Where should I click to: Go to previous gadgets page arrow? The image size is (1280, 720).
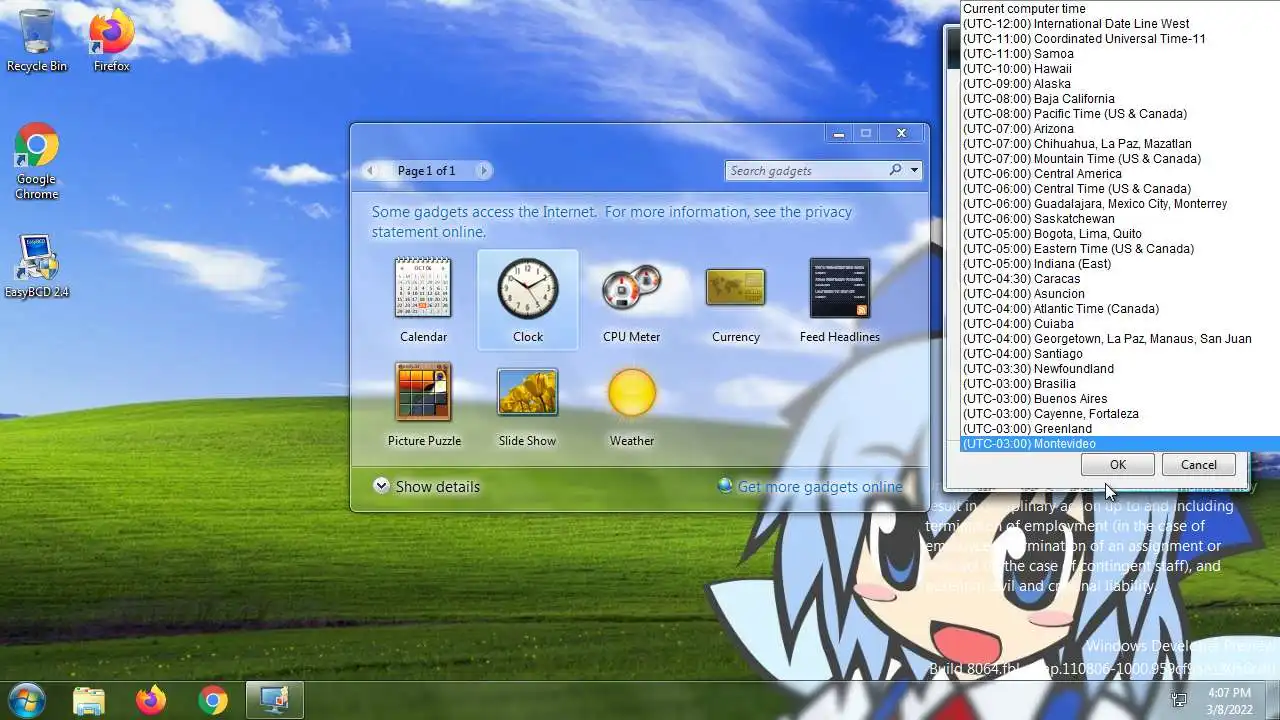click(370, 170)
